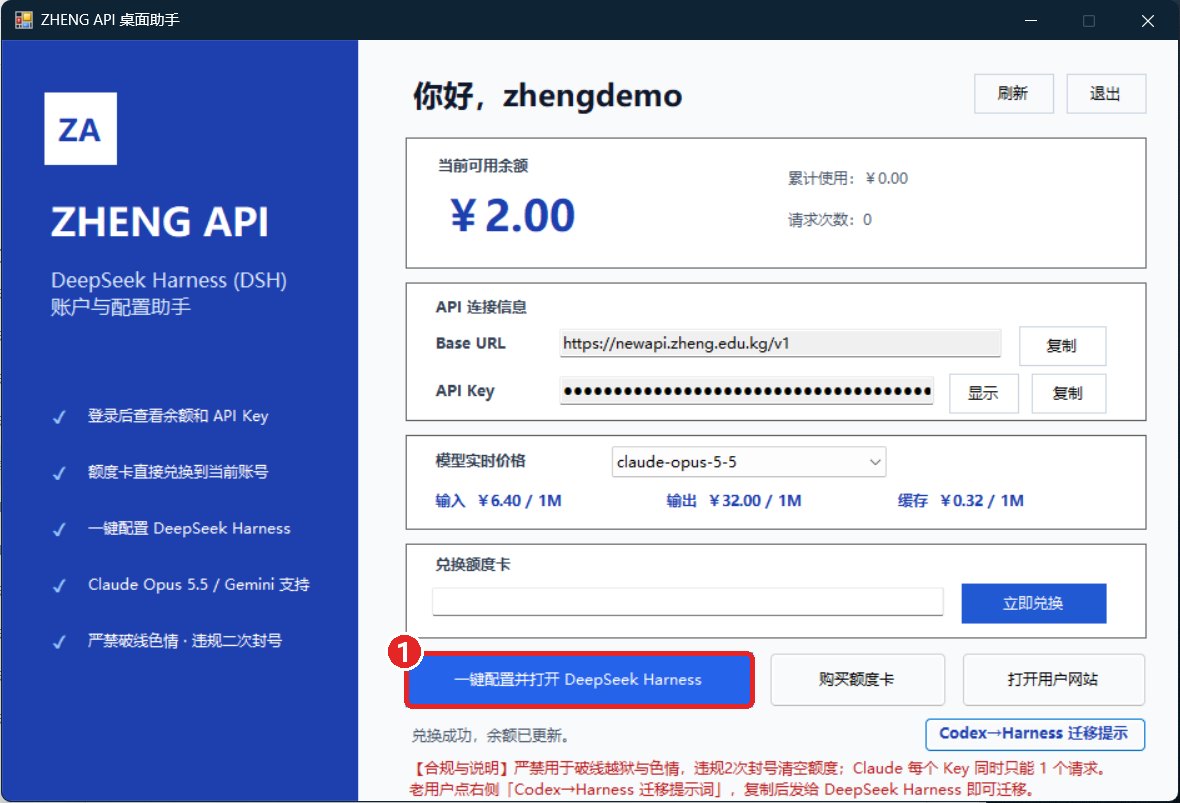
Task: Click 一键配置并打开 DeepSeek Harness
Action: 578,680
